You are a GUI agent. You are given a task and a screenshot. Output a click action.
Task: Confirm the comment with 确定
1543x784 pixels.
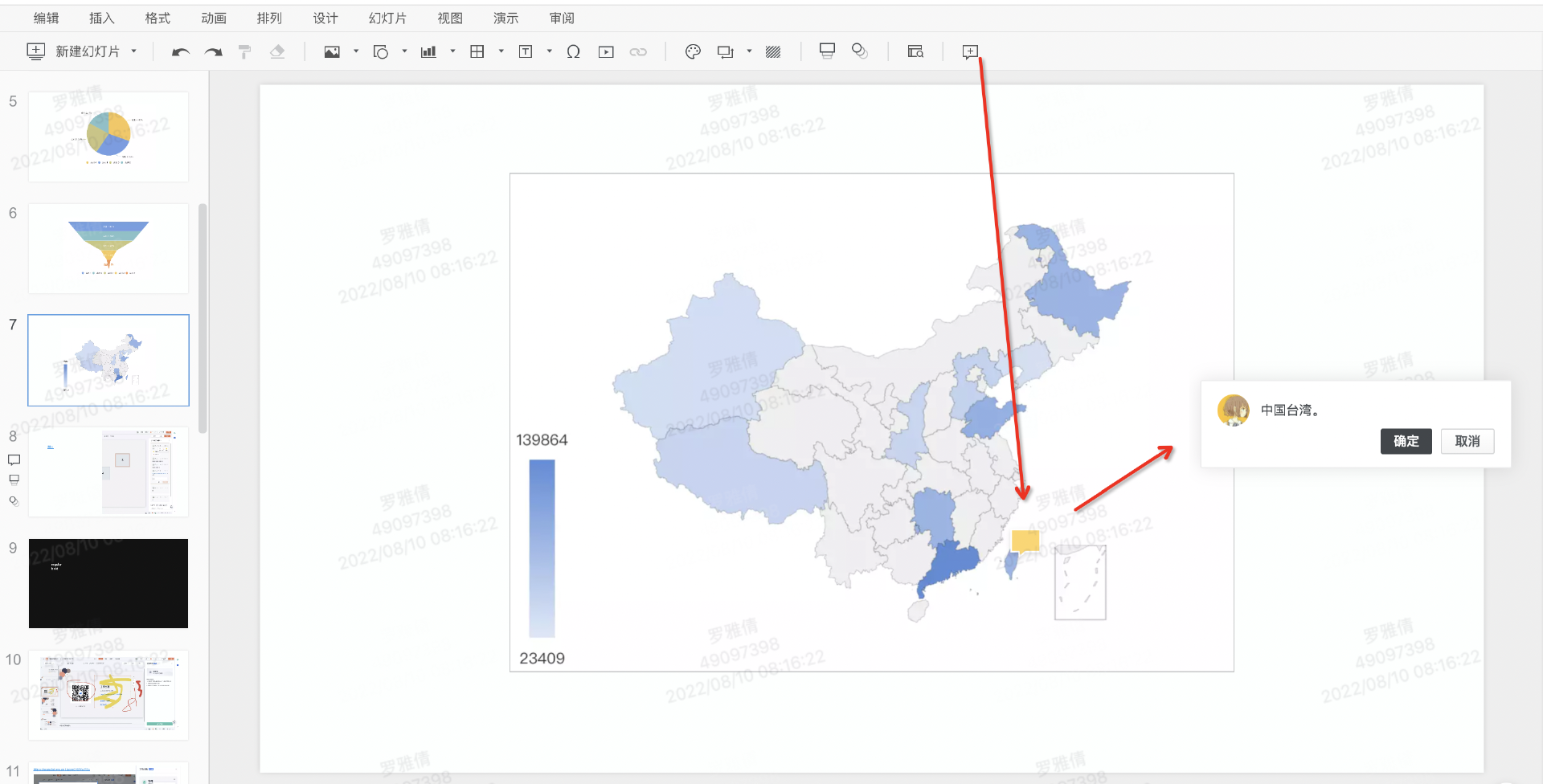[x=1406, y=441]
